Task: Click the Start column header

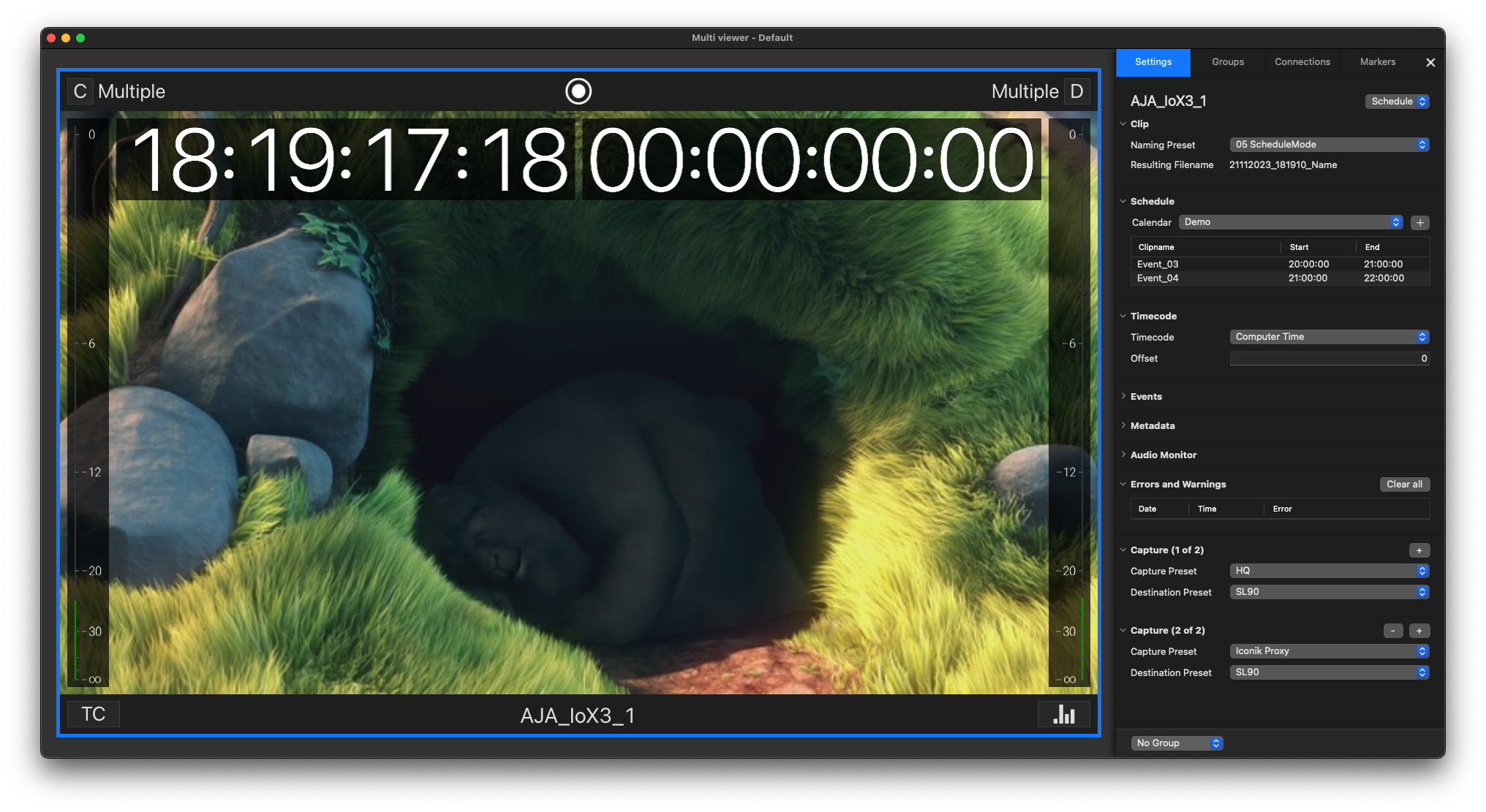Action: tap(1319, 247)
